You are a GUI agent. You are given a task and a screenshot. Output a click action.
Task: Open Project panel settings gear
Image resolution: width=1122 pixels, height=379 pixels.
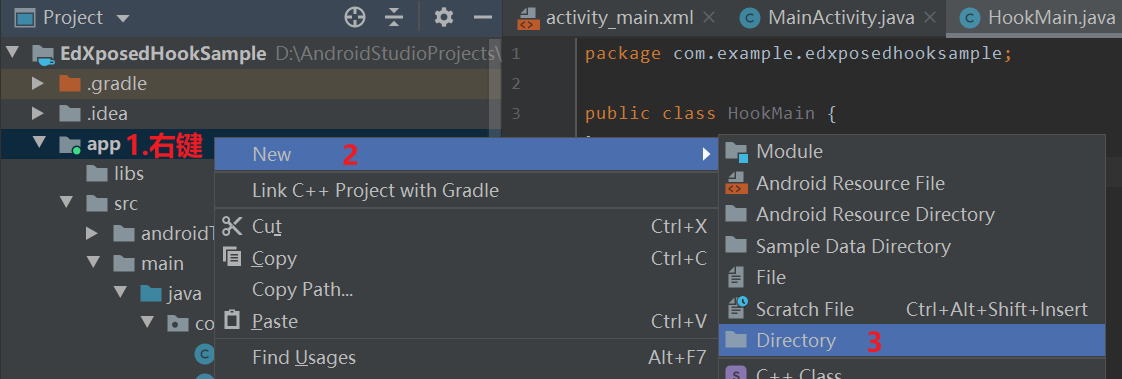coord(444,17)
